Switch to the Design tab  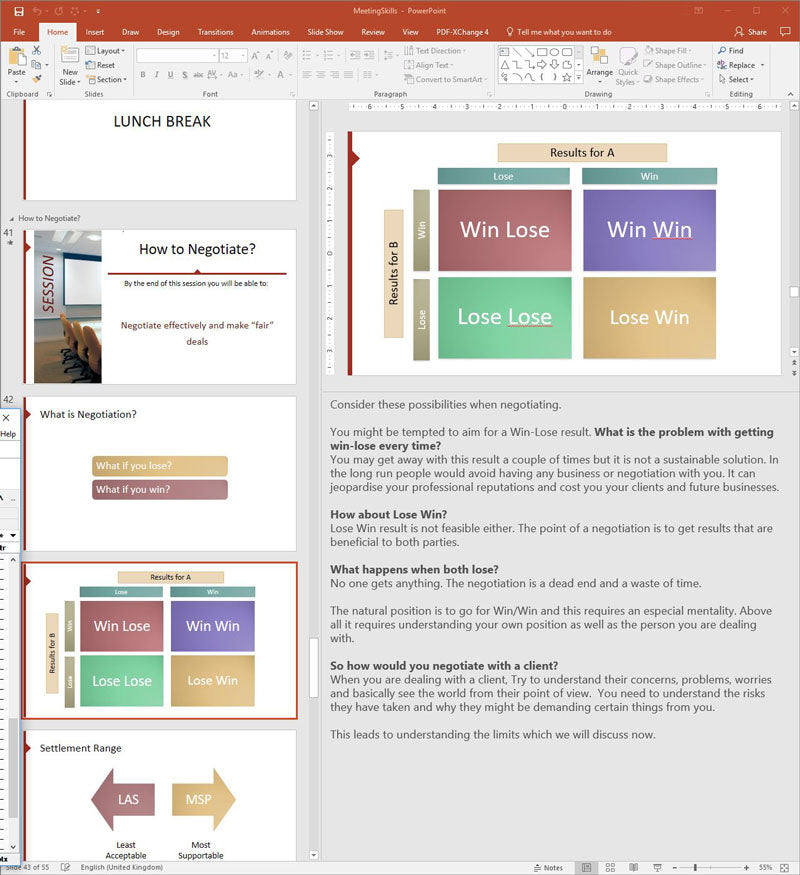(168, 32)
